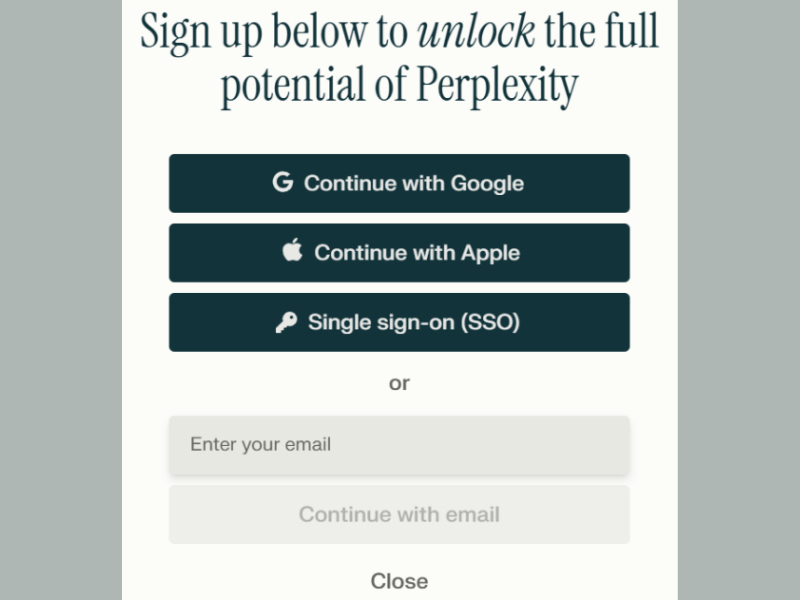Viewport: 800px width, 600px height.
Task: Choose Continue with Apple sign-up
Action: pos(399,253)
